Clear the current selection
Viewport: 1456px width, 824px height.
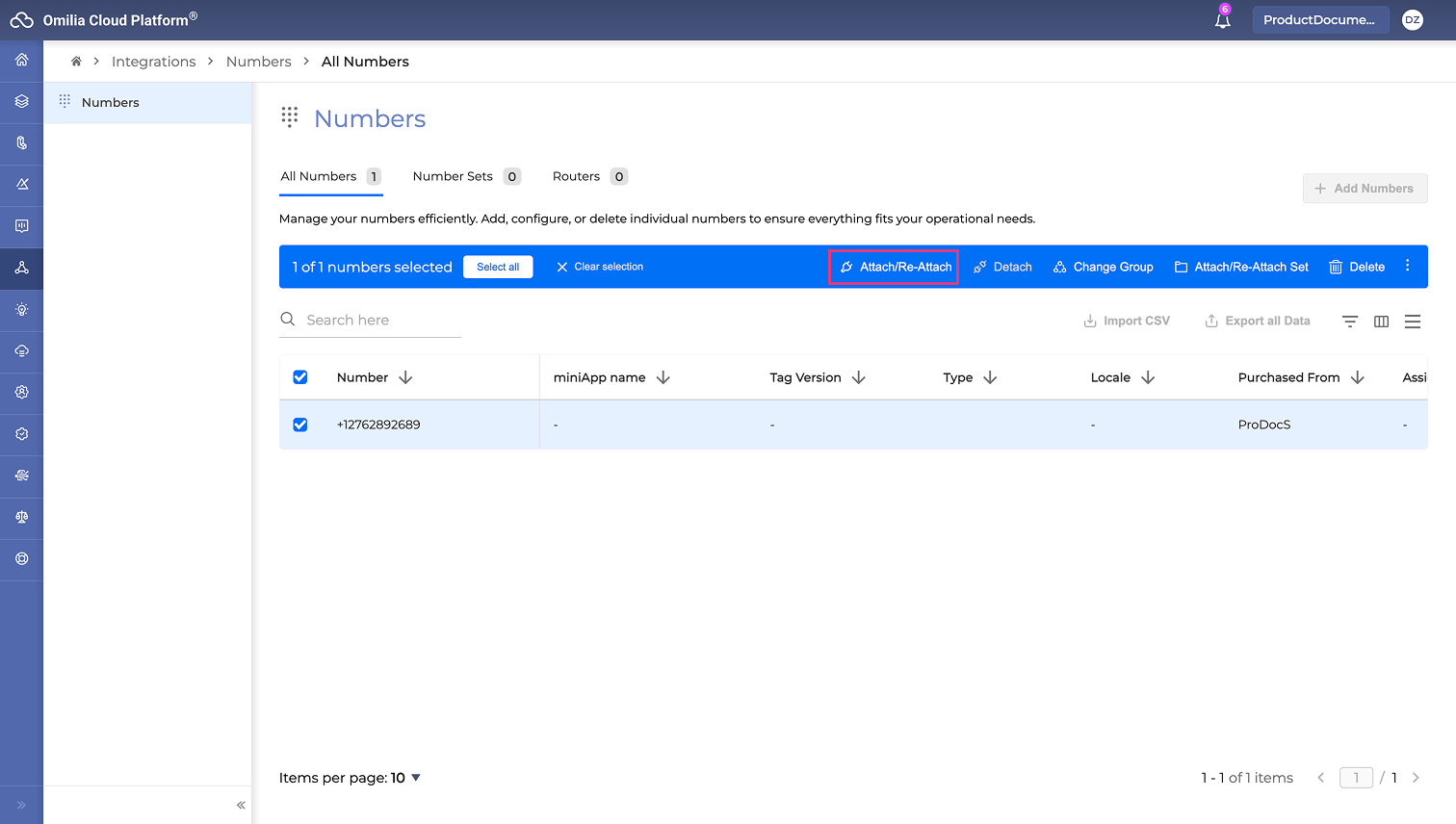[x=600, y=267]
